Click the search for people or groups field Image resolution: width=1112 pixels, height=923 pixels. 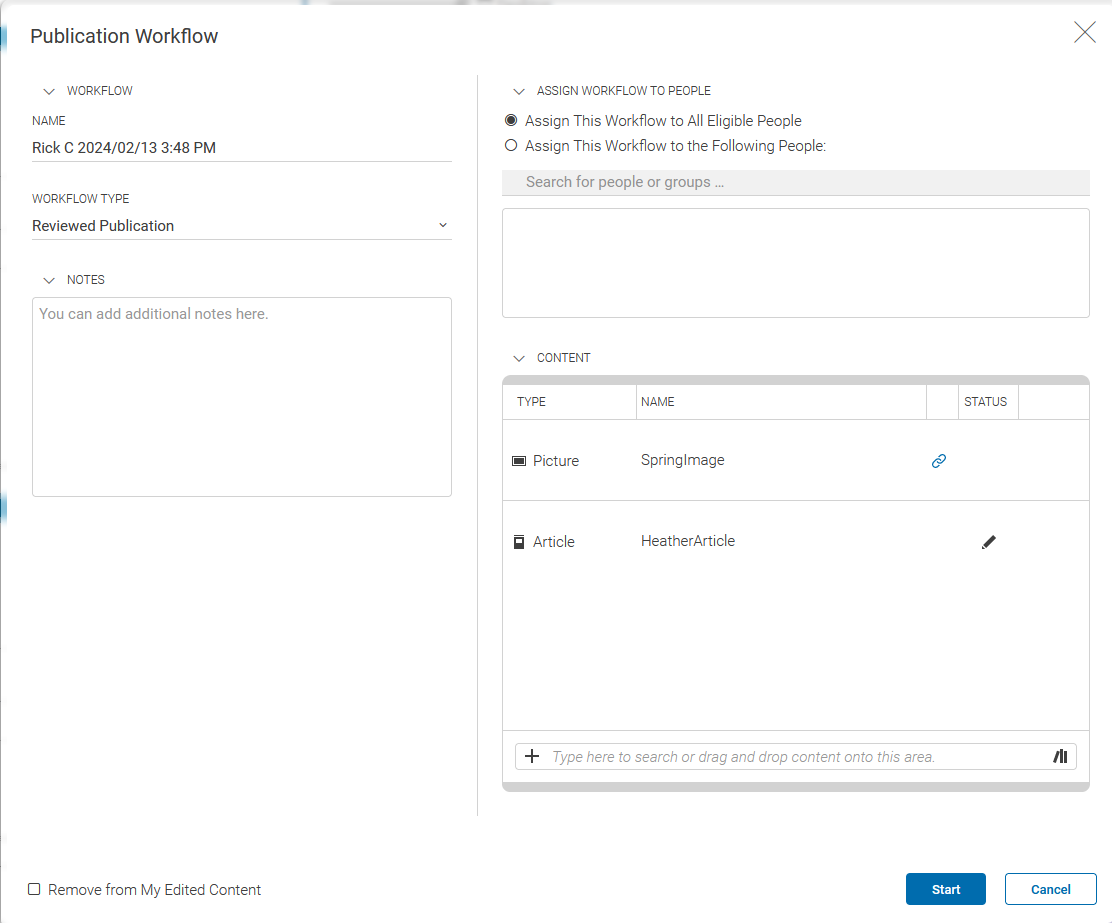tap(795, 182)
